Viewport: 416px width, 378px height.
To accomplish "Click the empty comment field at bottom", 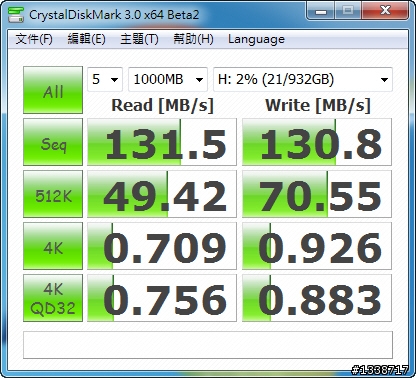I will click(208, 345).
